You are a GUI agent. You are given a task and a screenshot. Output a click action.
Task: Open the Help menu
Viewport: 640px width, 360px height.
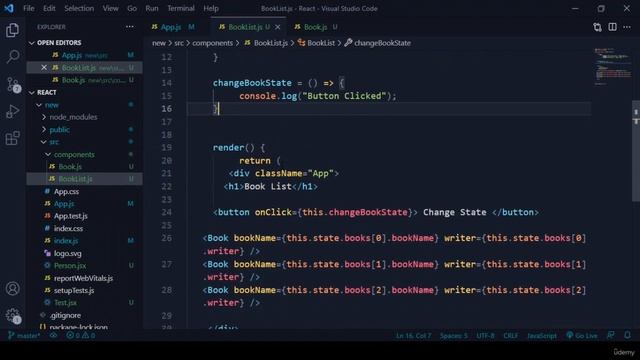(211, 8)
